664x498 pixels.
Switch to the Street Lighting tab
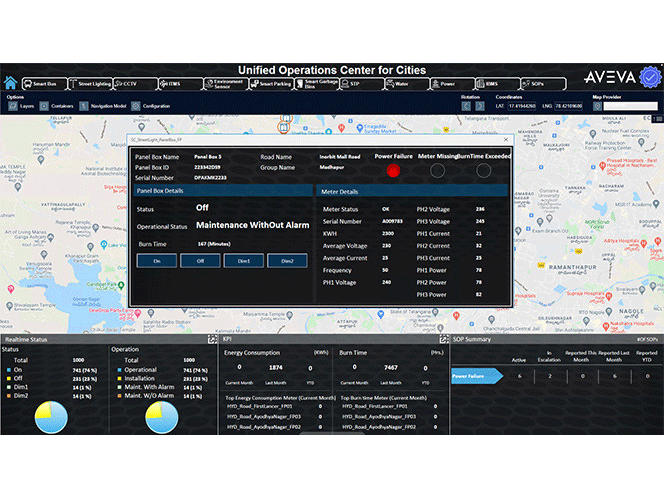coord(92,84)
